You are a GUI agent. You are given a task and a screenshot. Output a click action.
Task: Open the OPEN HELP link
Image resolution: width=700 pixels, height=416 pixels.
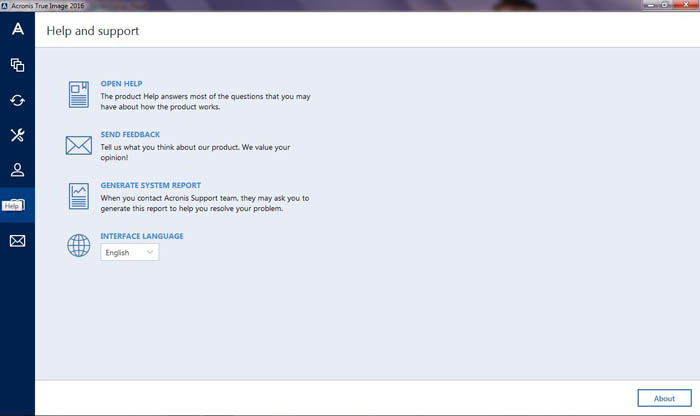tap(121, 83)
